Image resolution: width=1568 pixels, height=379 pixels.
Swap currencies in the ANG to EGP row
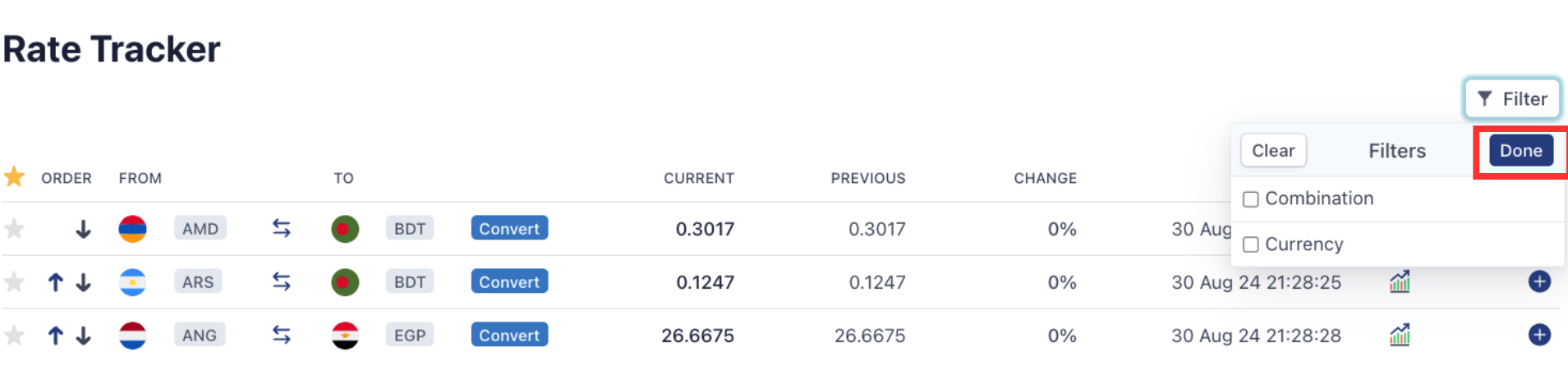point(282,335)
